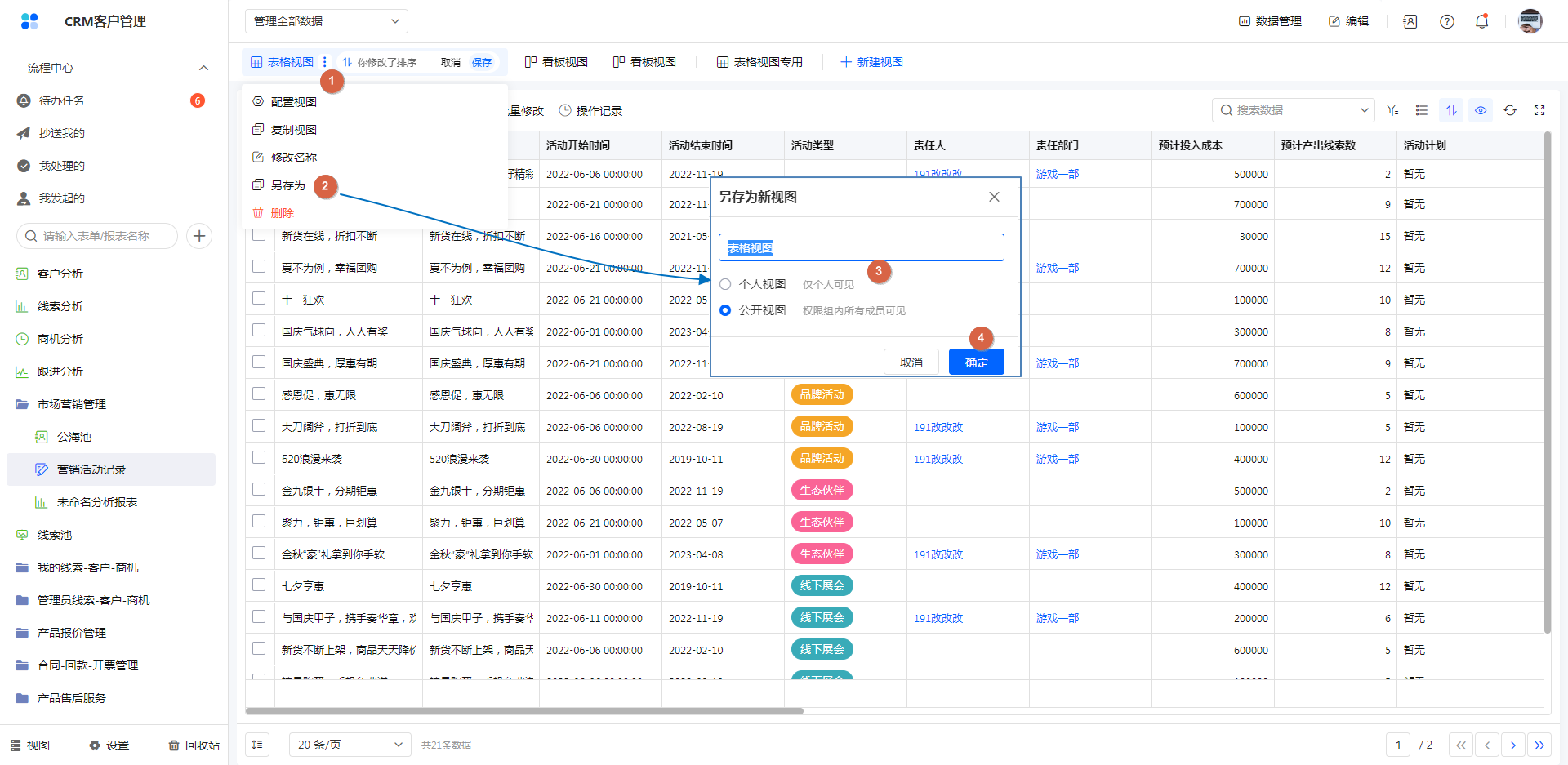Click the refresh data icon
The height and width of the screenshot is (765, 1568).
click(x=1510, y=110)
